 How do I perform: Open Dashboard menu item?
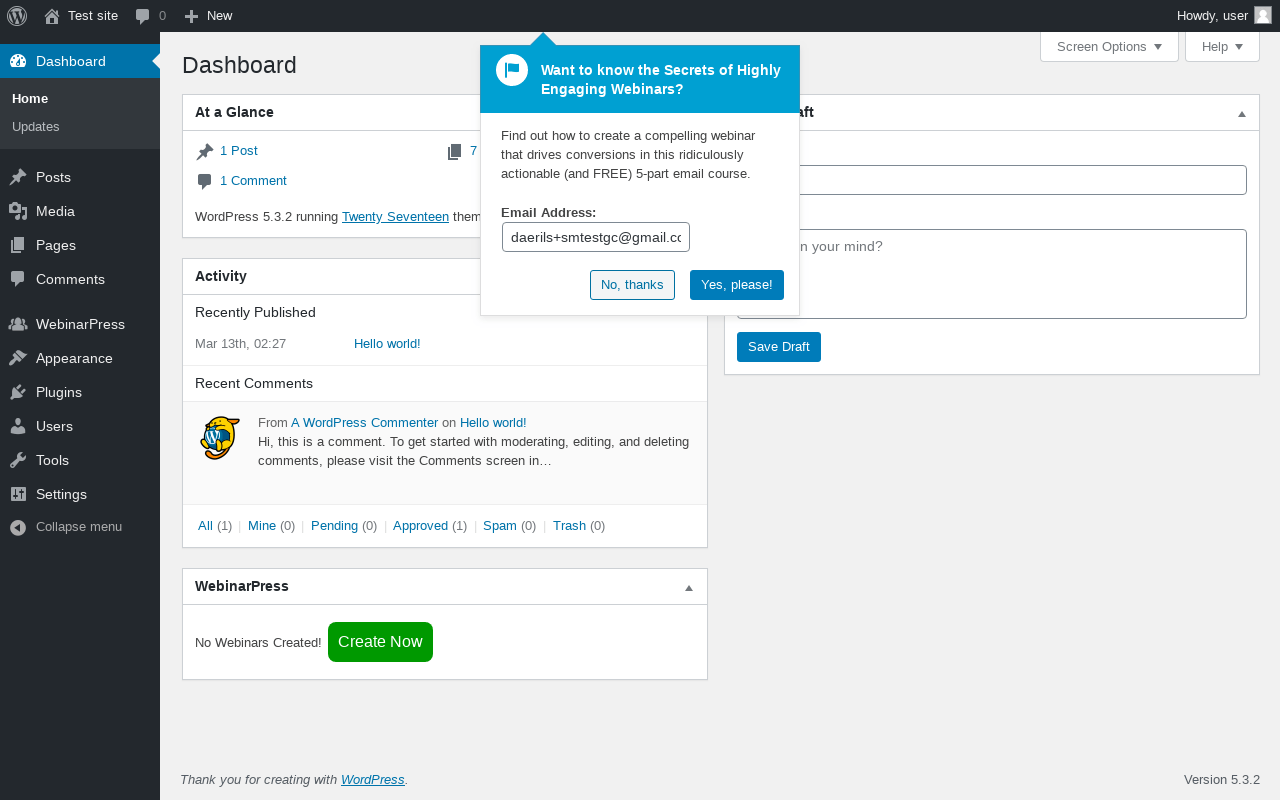point(80,61)
